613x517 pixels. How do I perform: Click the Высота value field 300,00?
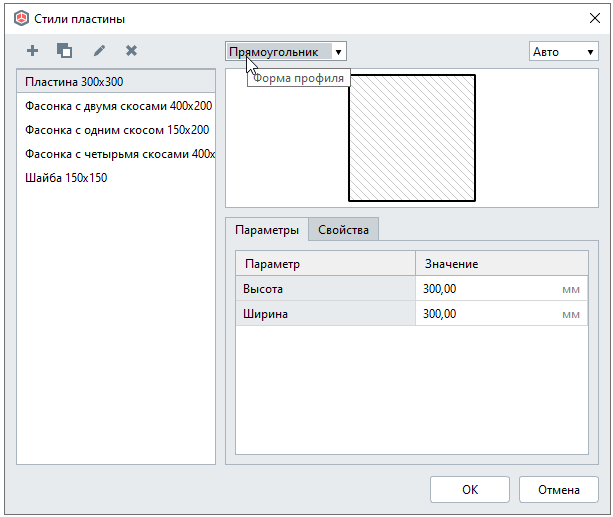point(488,289)
